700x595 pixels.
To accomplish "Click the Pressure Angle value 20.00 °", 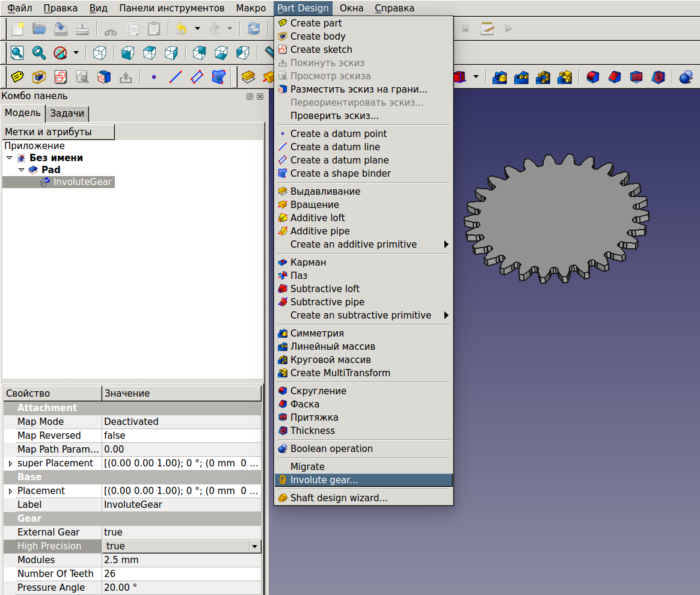I will pos(181,588).
